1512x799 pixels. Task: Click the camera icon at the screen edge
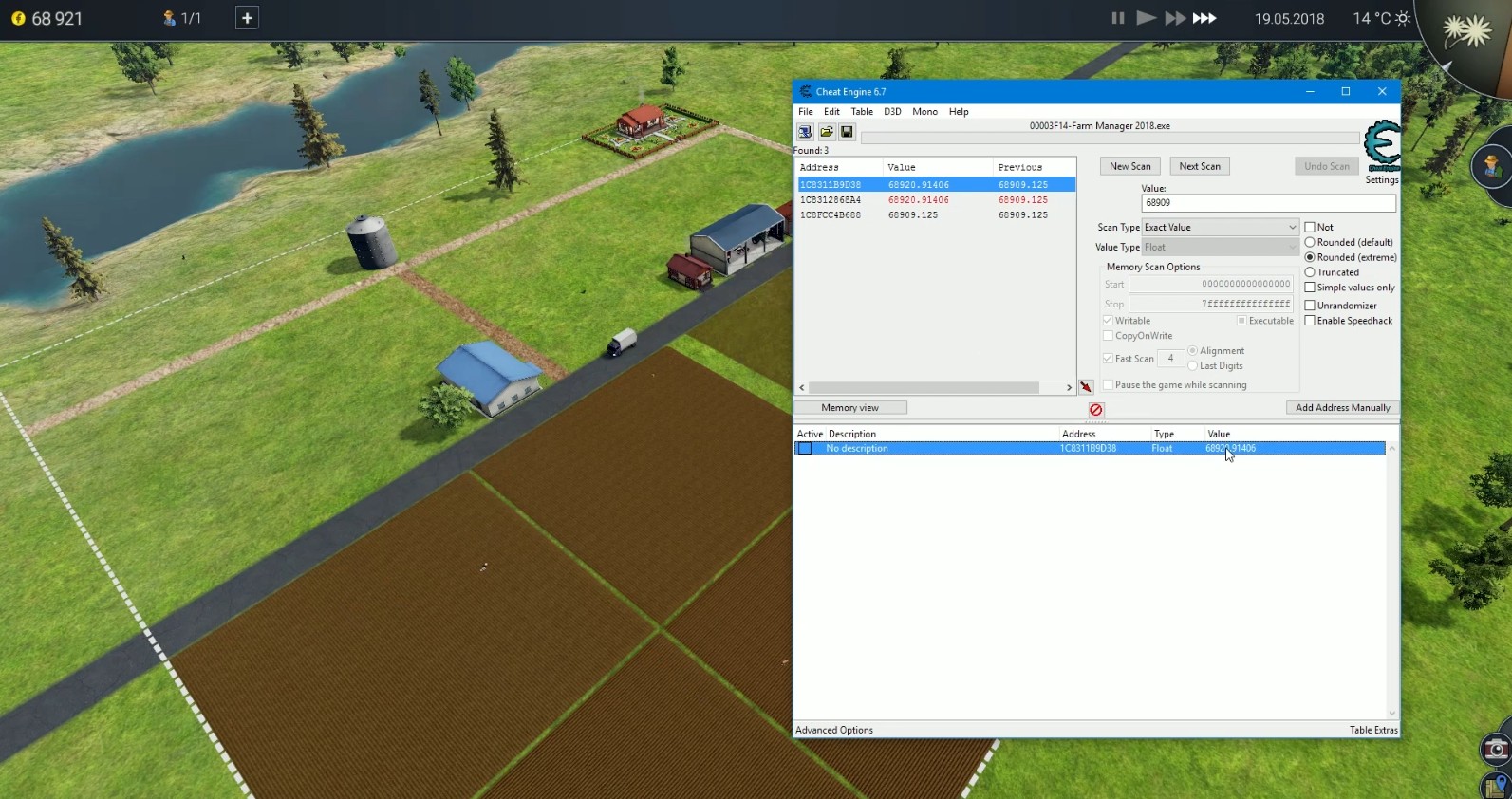click(x=1497, y=750)
